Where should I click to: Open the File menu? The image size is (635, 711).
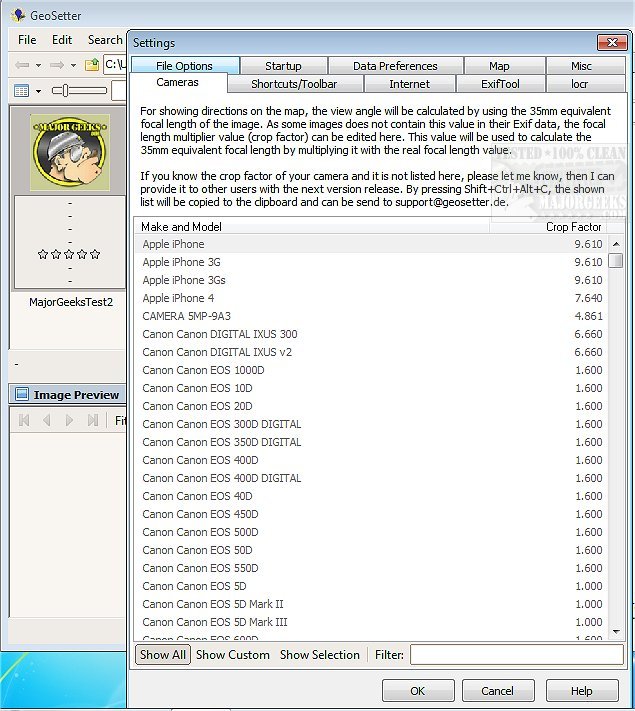(x=27, y=40)
